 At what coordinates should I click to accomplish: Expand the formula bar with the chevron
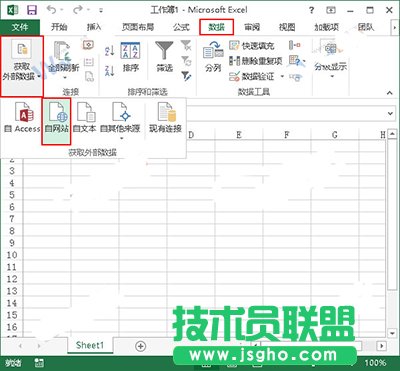pyautogui.click(x=391, y=113)
